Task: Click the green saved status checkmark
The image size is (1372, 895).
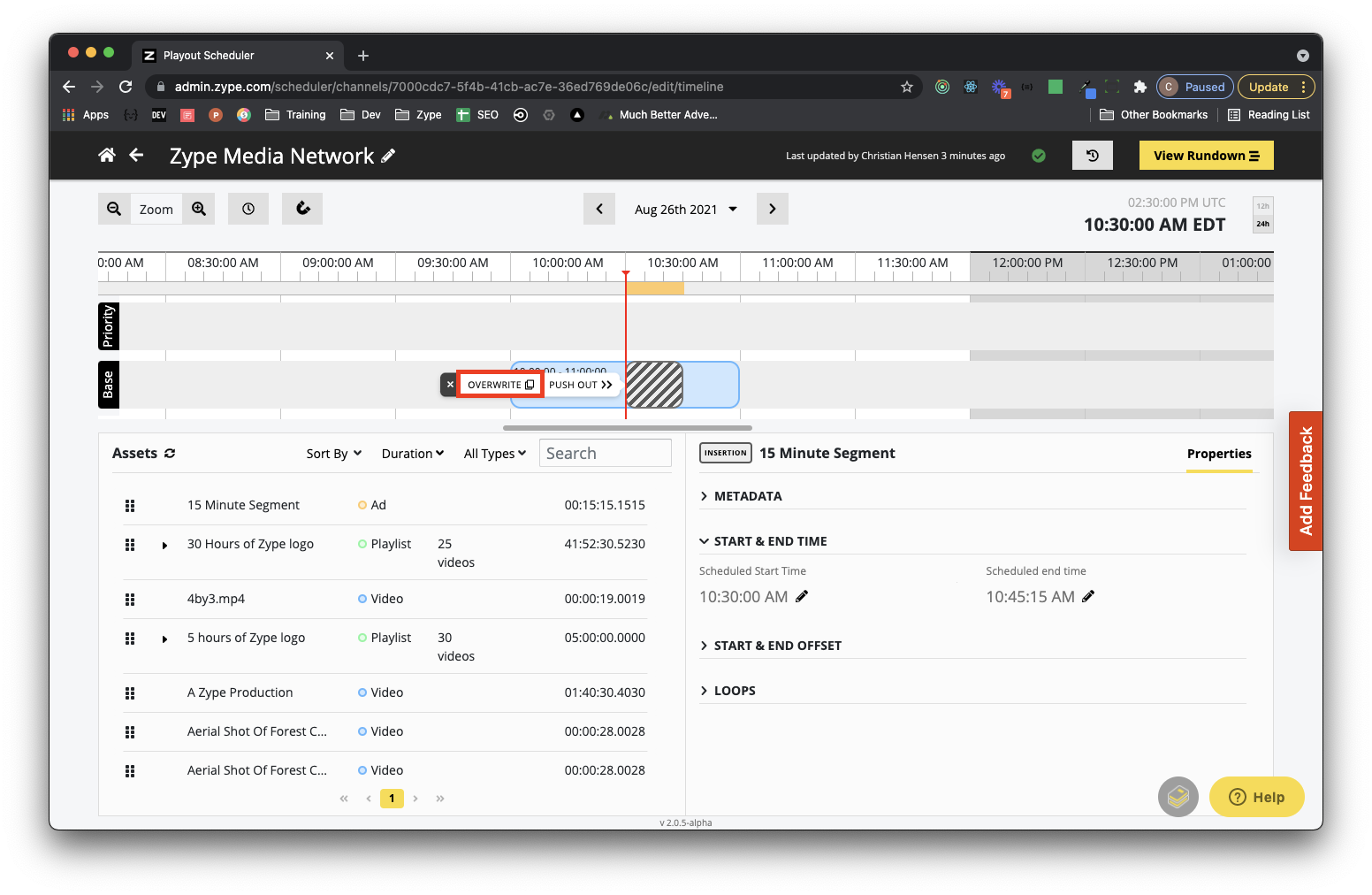Action: coord(1039,156)
